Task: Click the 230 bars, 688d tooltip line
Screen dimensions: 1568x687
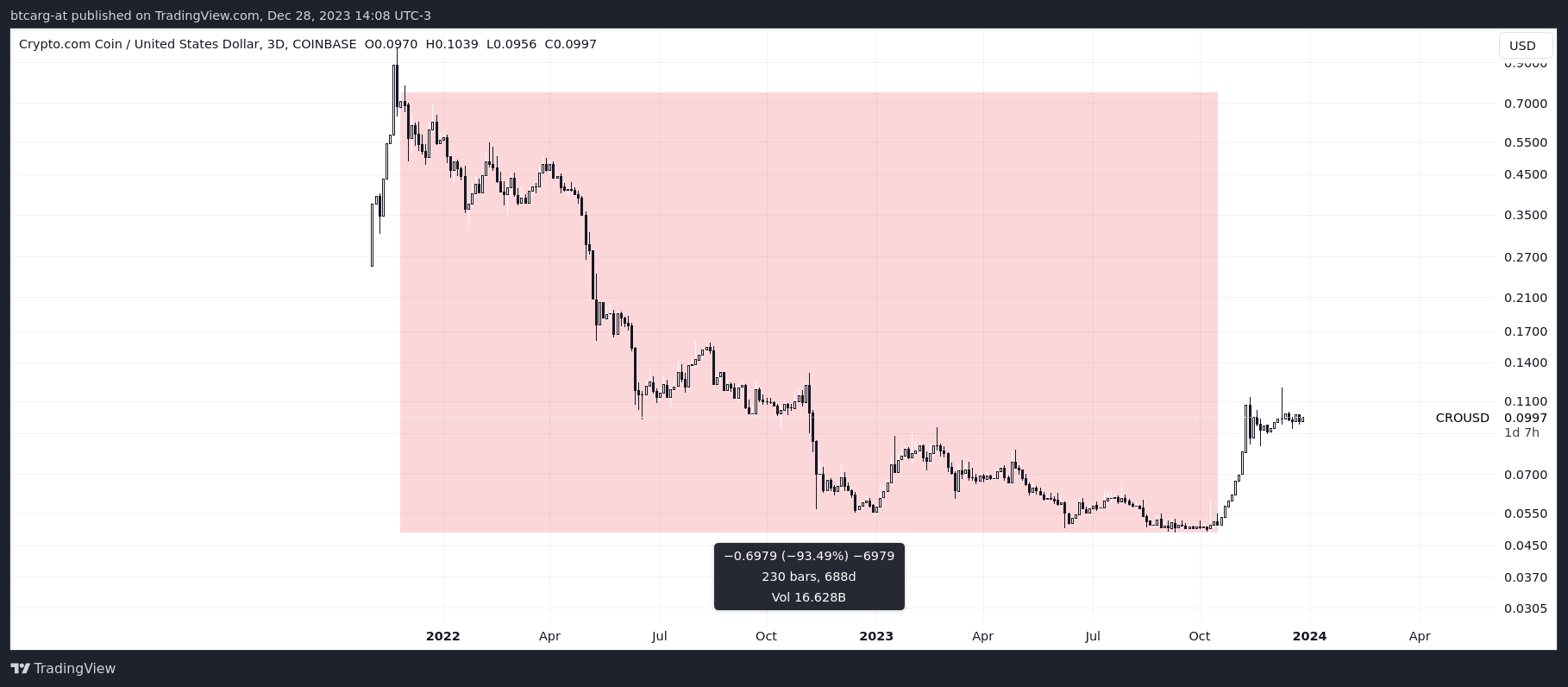Action: pos(809,577)
